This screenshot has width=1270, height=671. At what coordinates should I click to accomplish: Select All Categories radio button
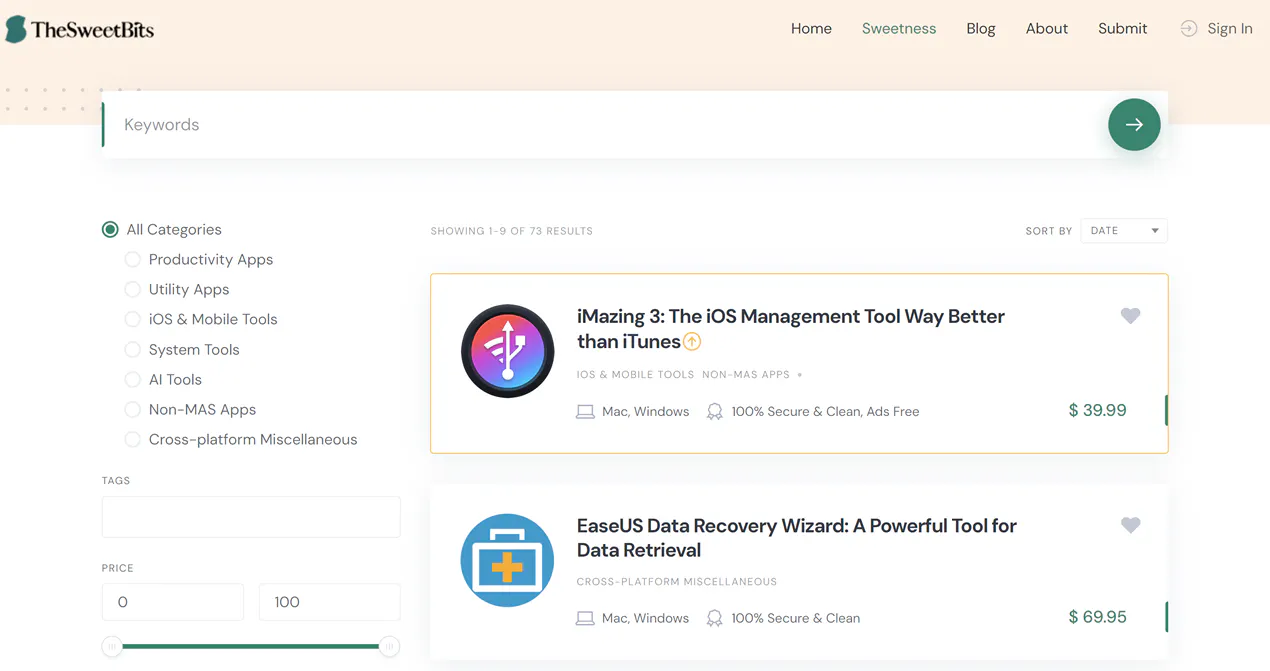[x=110, y=230]
